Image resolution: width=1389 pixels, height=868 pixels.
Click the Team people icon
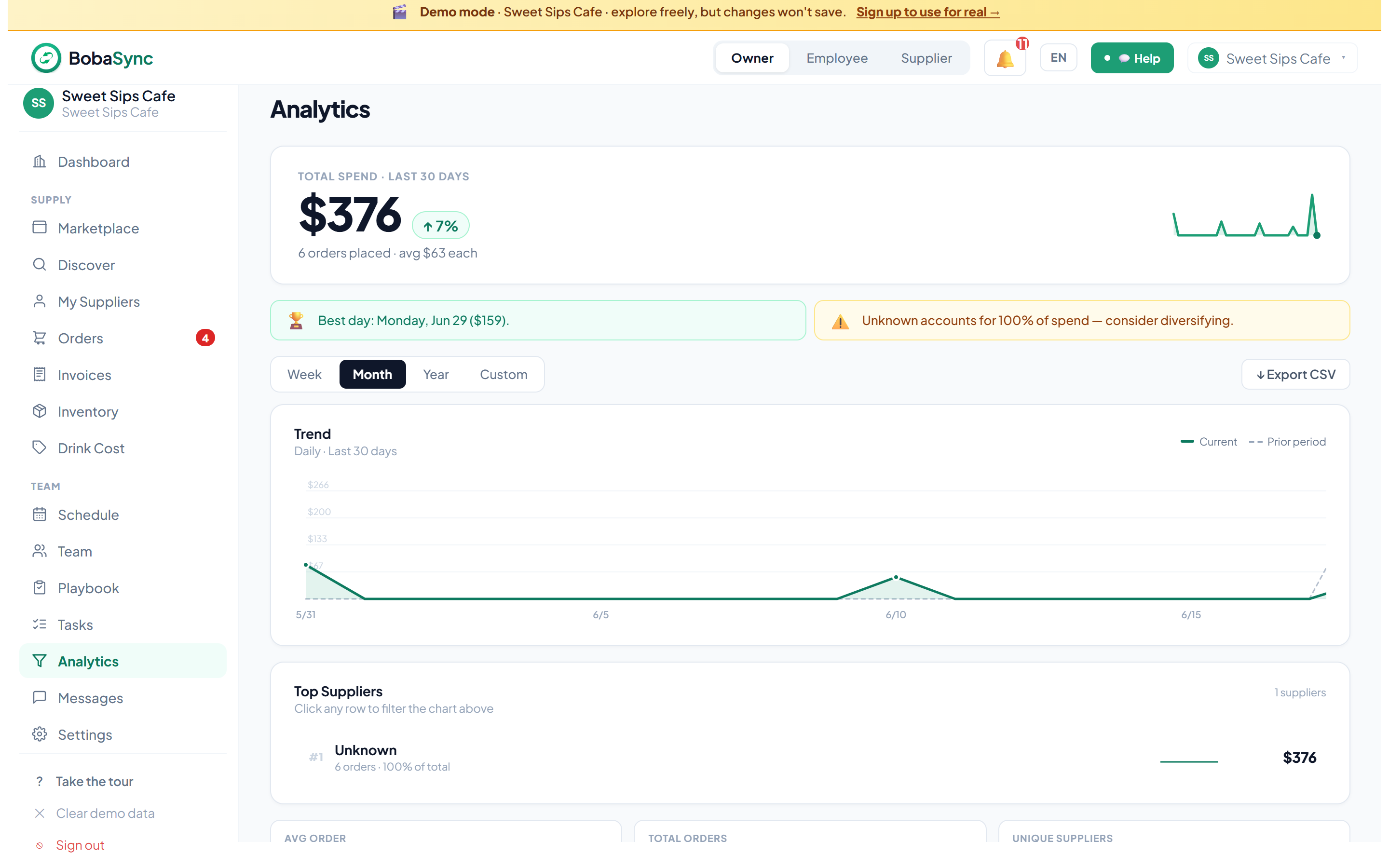click(39, 551)
